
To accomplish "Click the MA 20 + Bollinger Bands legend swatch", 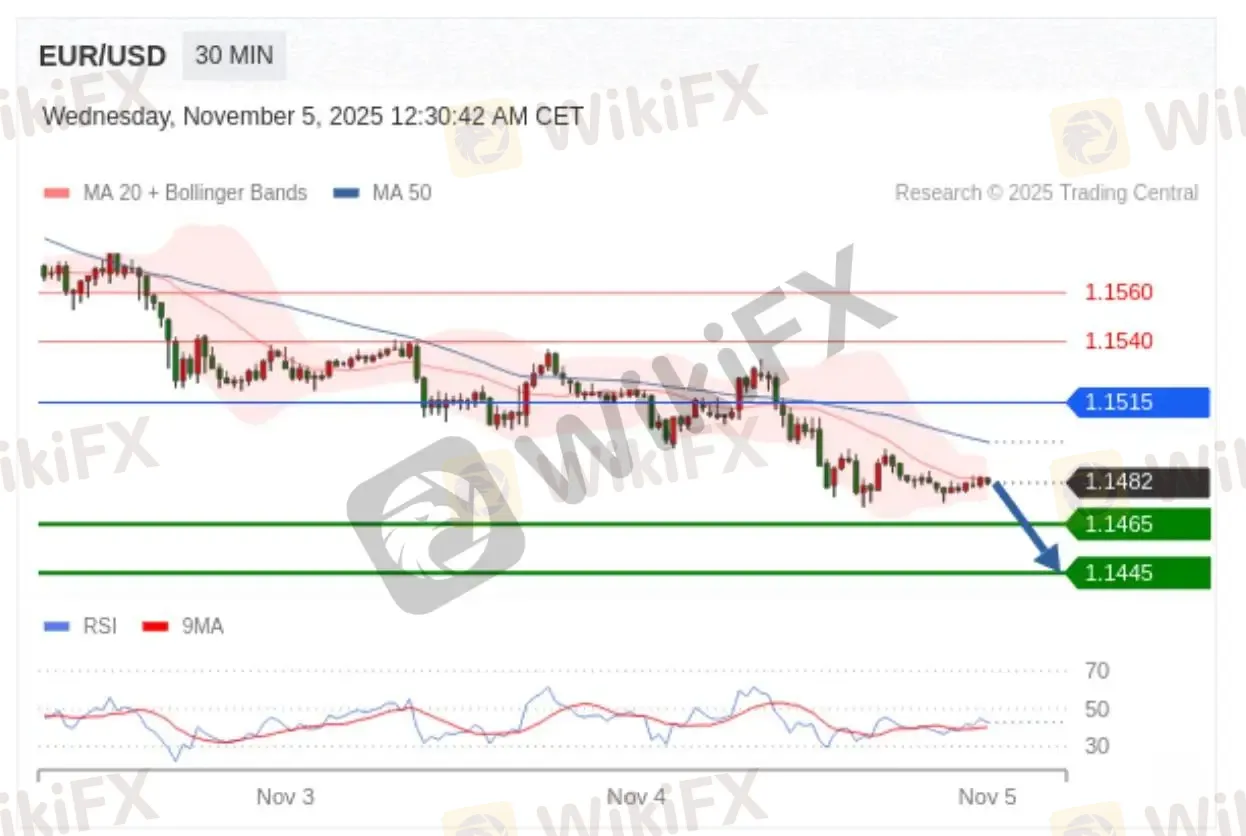I will [56, 193].
